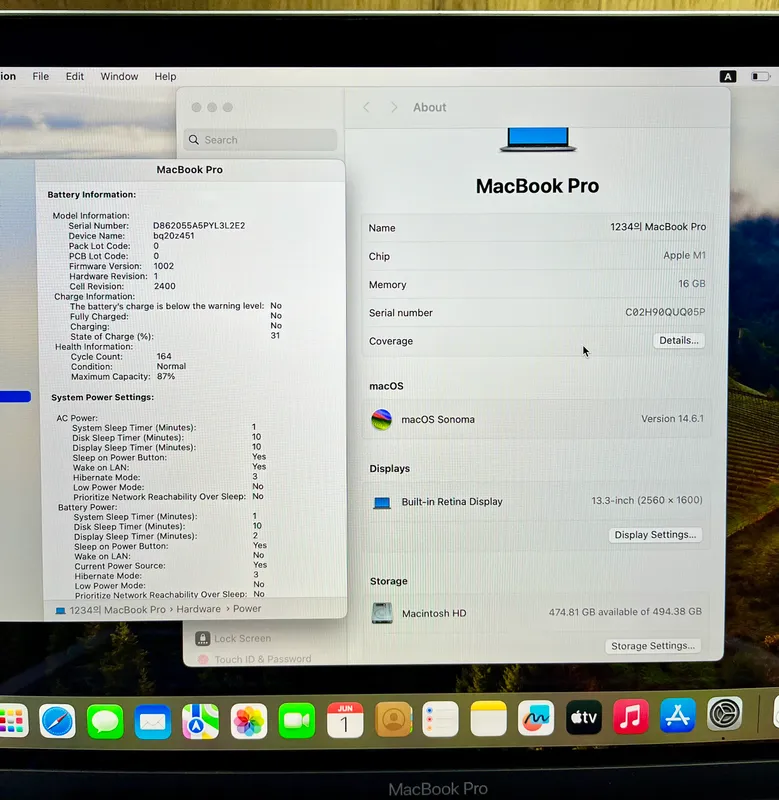The height and width of the screenshot is (800, 779).
Task: Click Condition value 'Normal'
Action: tap(171, 366)
